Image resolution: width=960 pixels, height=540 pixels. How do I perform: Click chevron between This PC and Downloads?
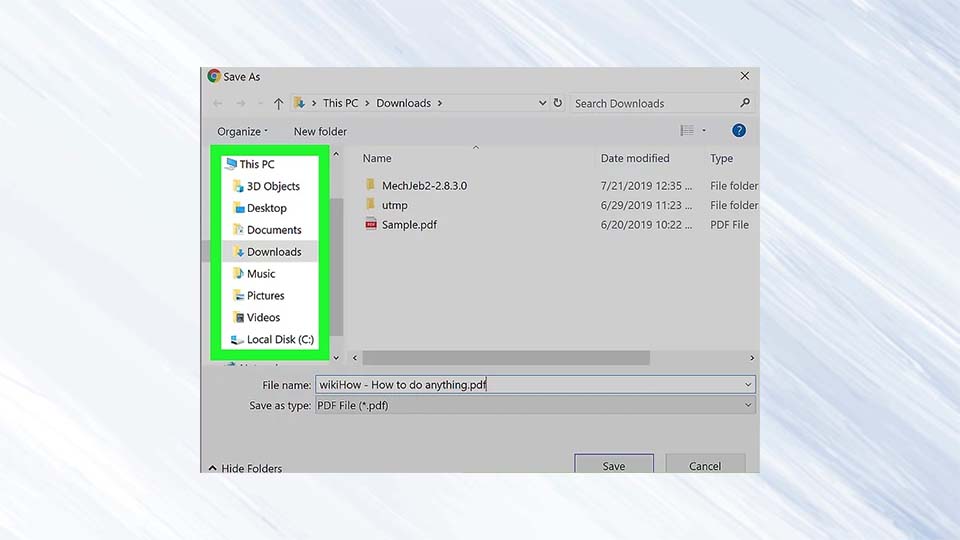click(x=367, y=103)
